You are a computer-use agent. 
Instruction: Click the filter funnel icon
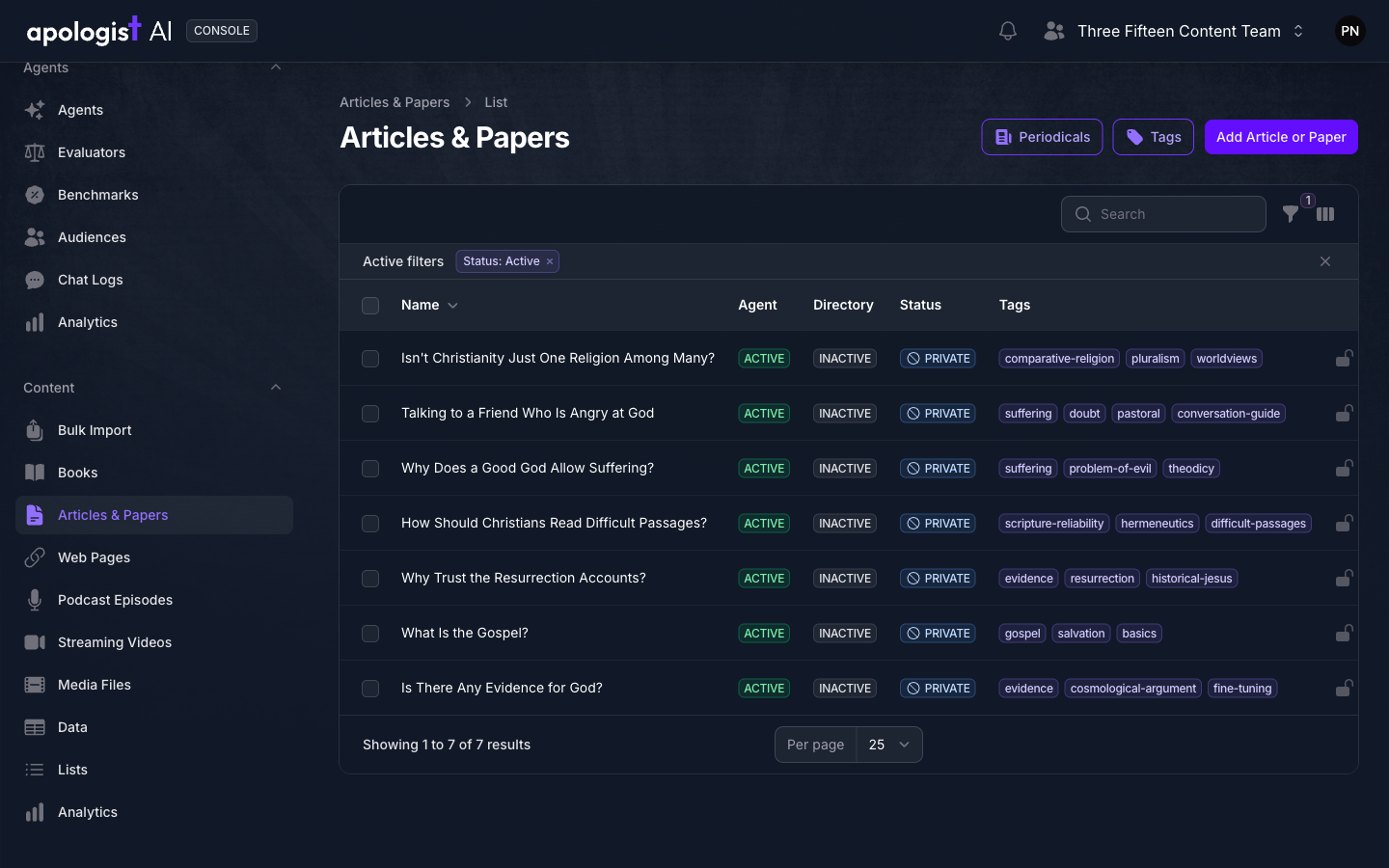pos(1291,214)
